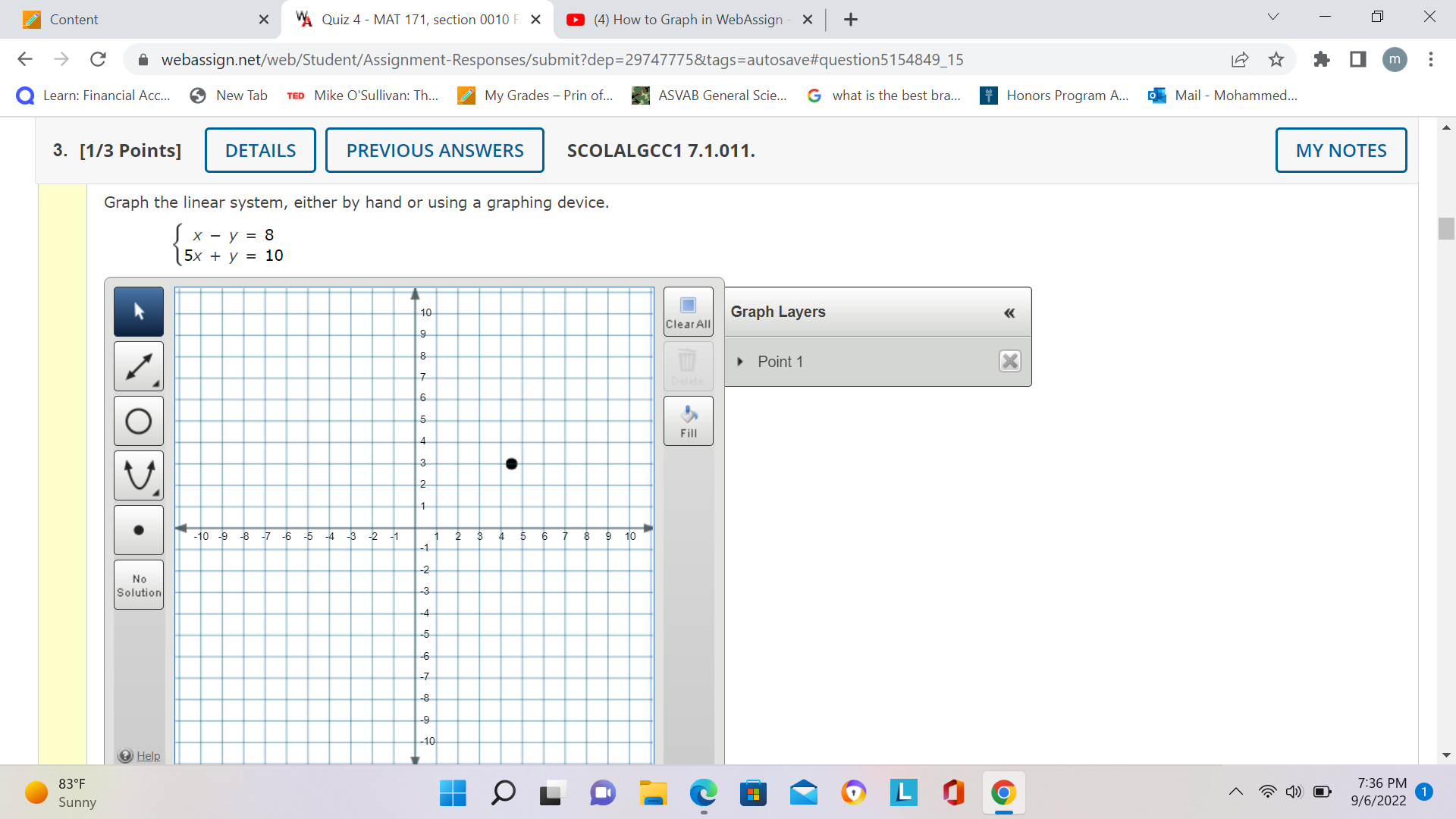The image size is (1456, 819).
Task: Click the page vertical scrollbar thumb
Action: pos(1446,228)
